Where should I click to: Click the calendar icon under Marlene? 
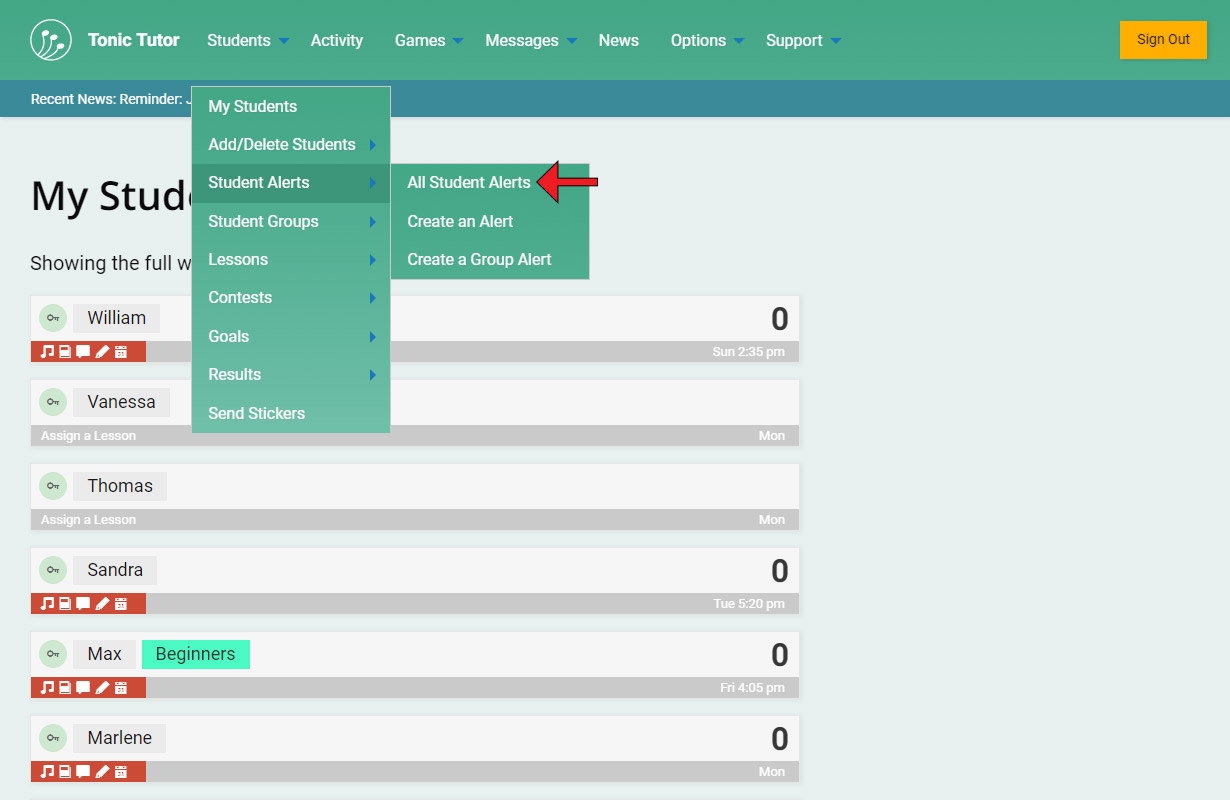pos(121,772)
